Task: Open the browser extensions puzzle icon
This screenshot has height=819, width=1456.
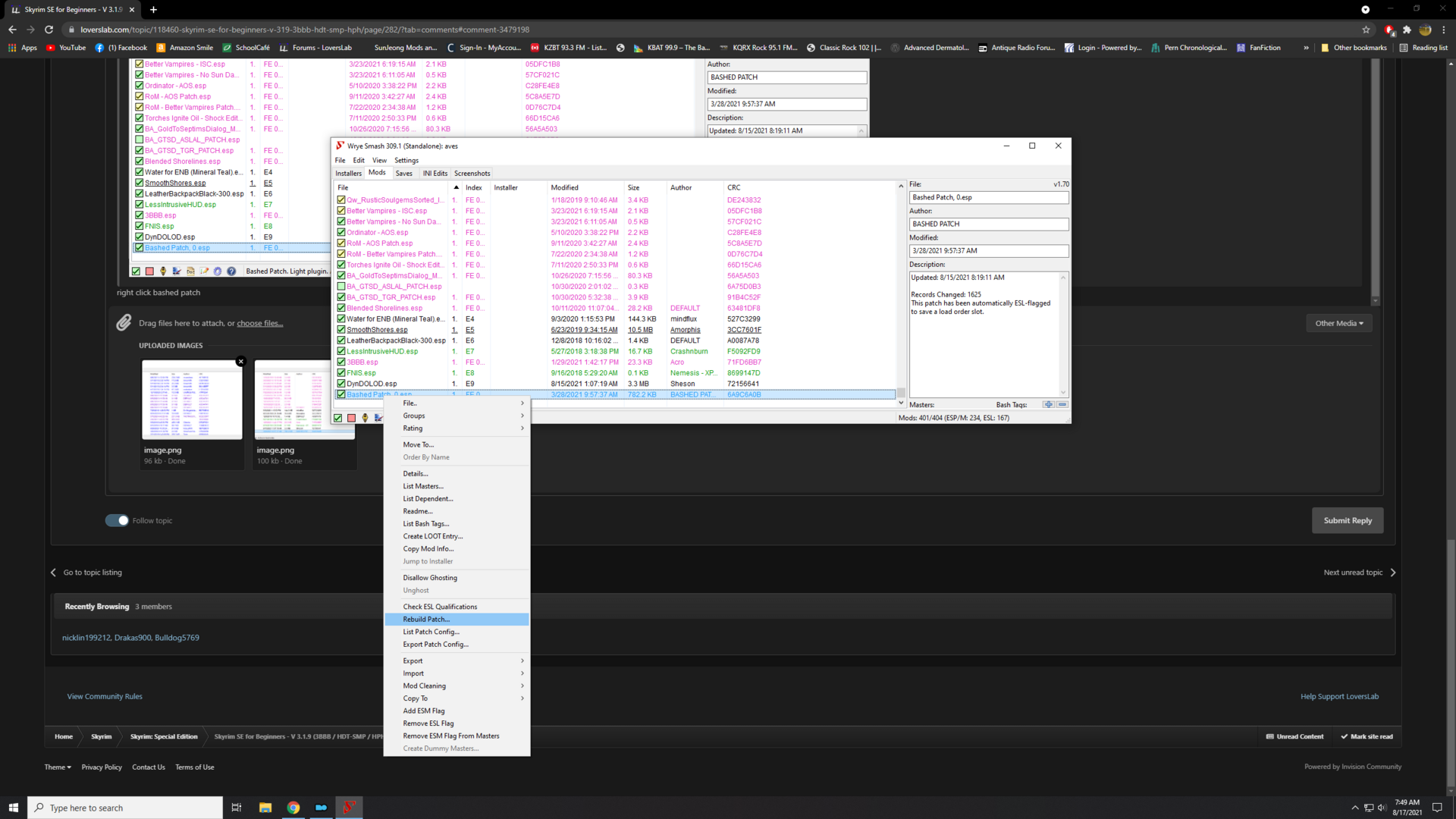Action: click(x=1407, y=30)
